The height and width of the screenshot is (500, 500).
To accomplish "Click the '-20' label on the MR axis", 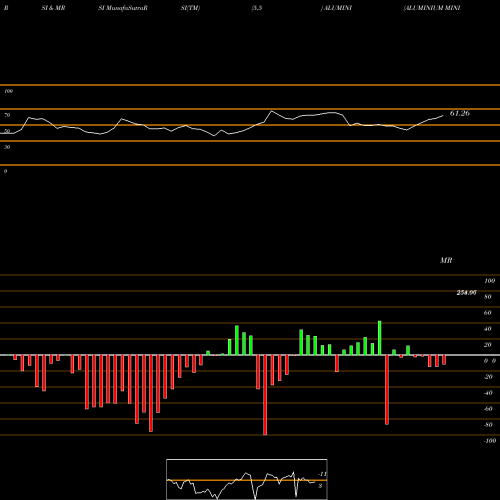I will click(x=488, y=377).
